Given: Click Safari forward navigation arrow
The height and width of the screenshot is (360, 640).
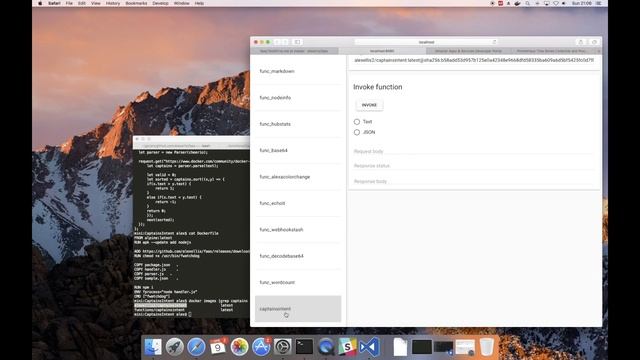Looking at the screenshot, I should (x=285, y=42).
